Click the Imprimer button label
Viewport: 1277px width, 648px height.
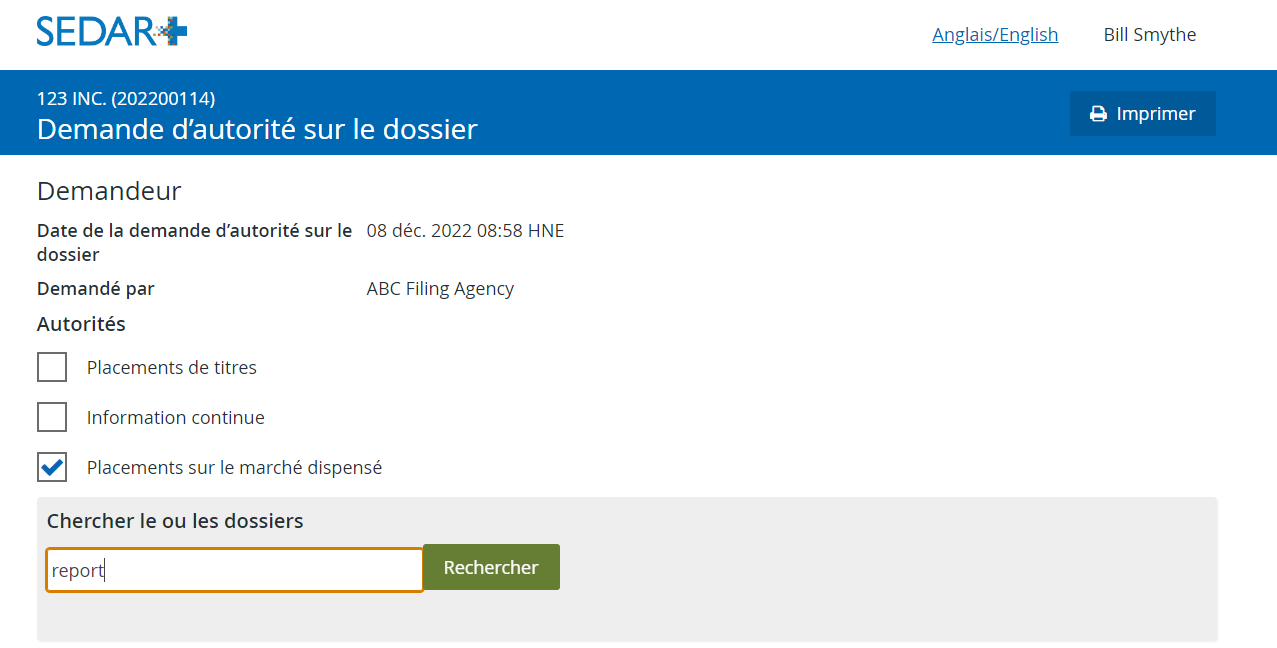click(1156, 114)
